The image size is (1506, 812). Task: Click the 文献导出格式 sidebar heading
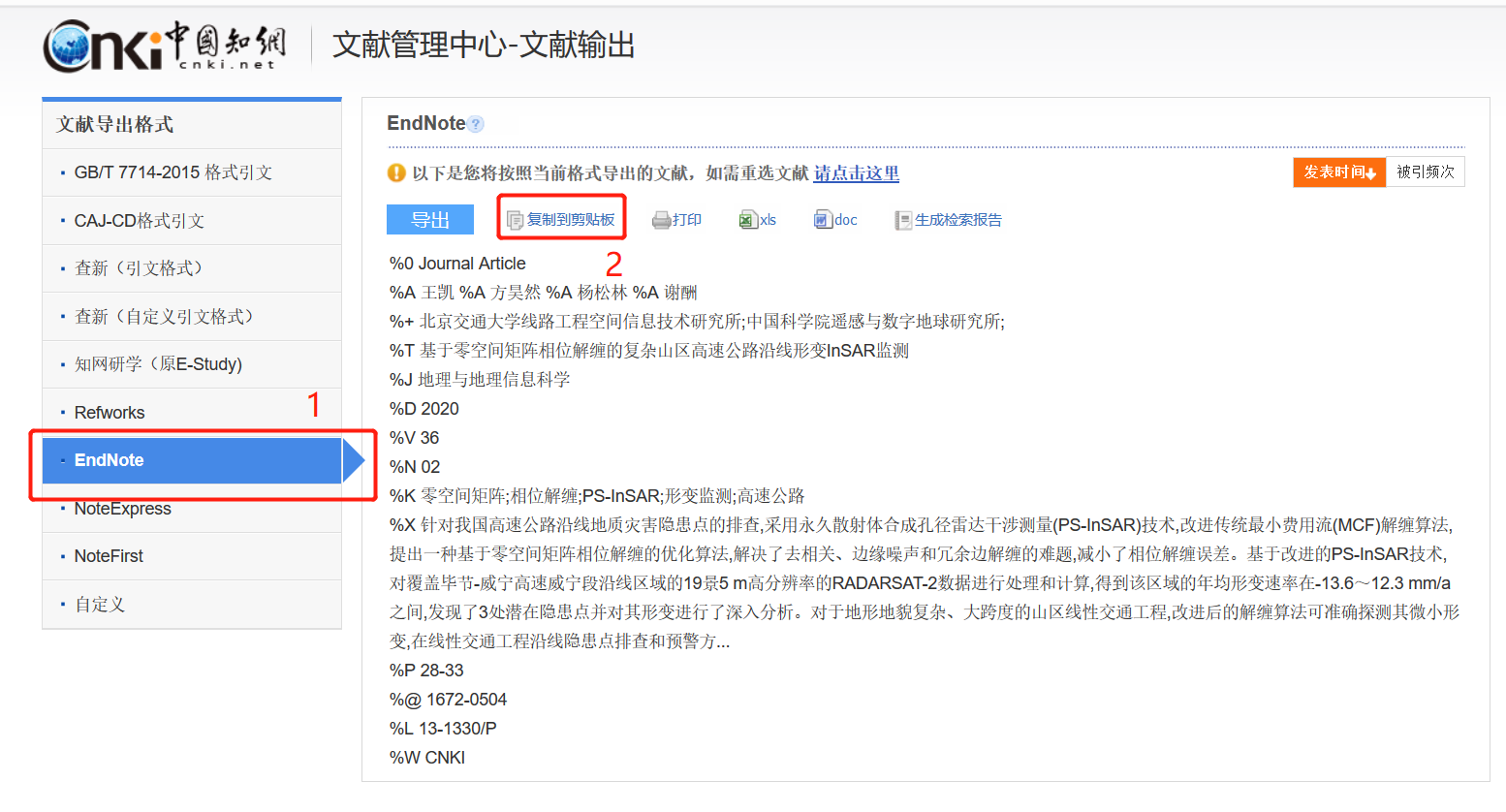pos(114,125)
